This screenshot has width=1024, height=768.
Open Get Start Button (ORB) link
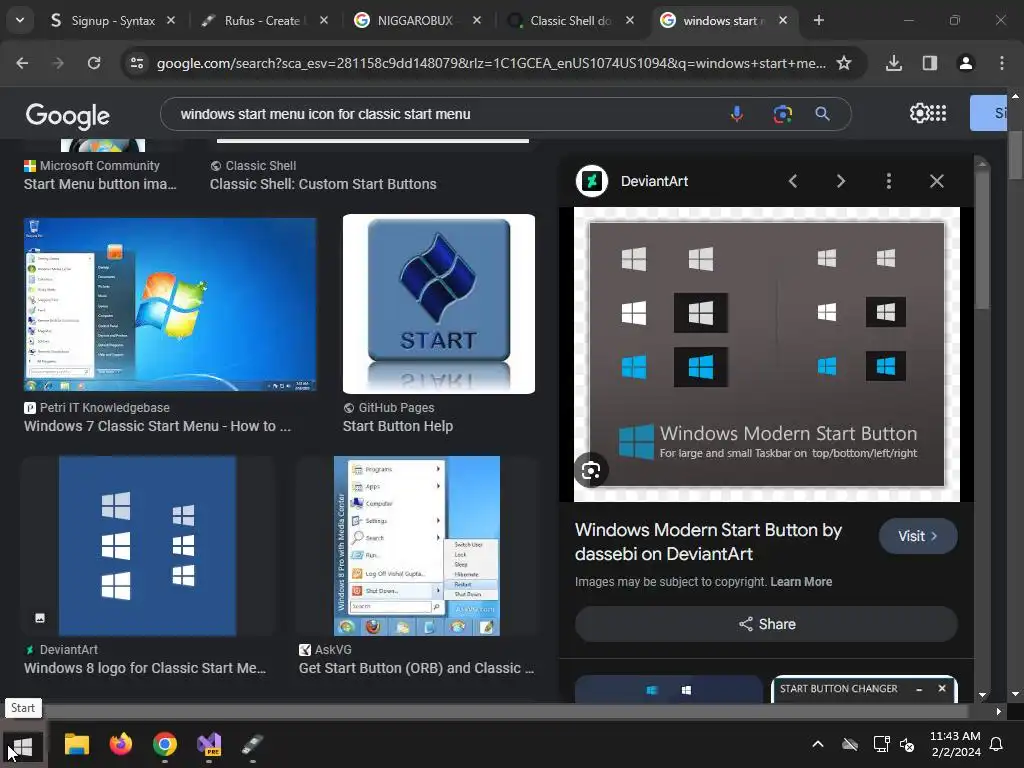tap(416, 668)
